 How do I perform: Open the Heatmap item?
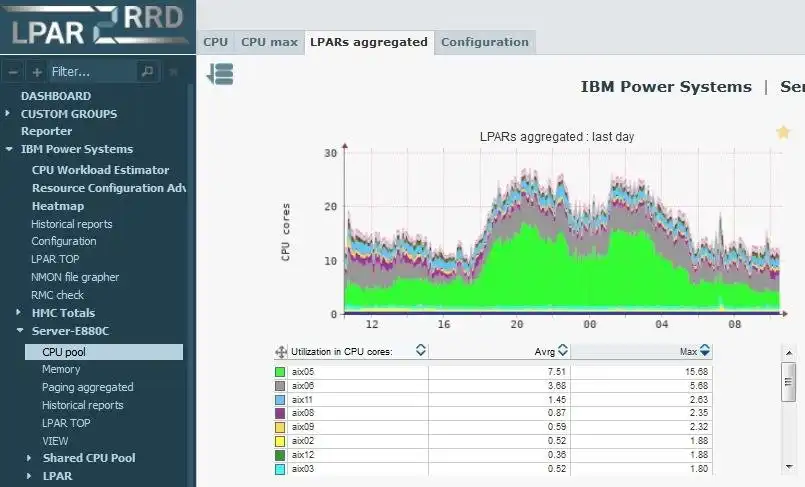click(x=58, y=206)
